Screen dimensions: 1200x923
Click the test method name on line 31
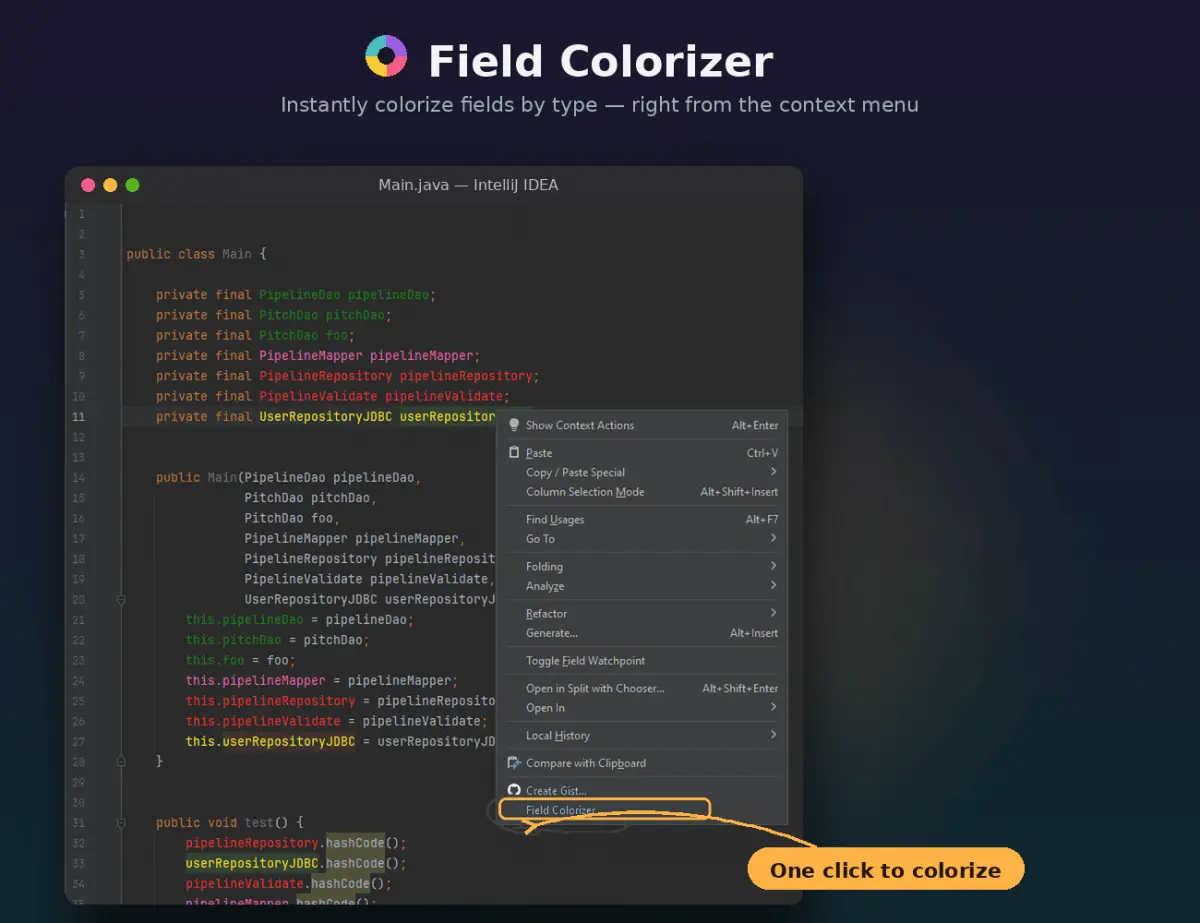tap(259, 823)
